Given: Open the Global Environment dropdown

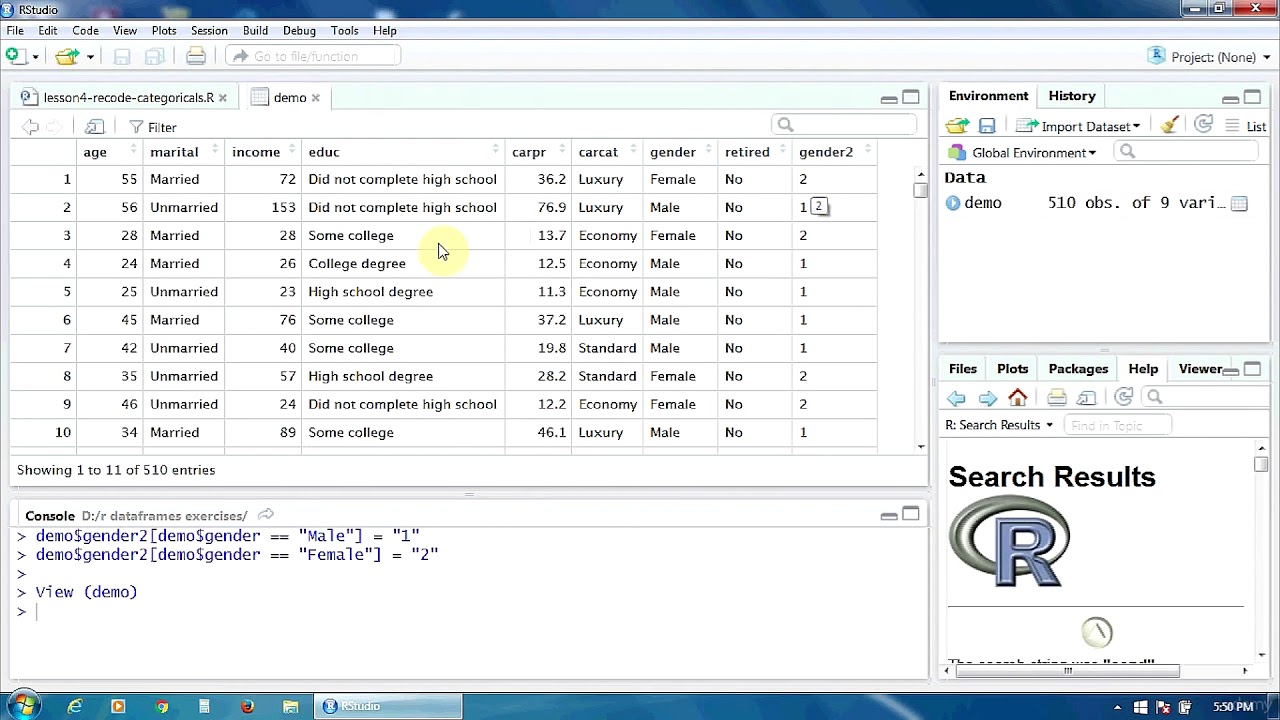Looking at the screenshot, I should coord(1022,153).
